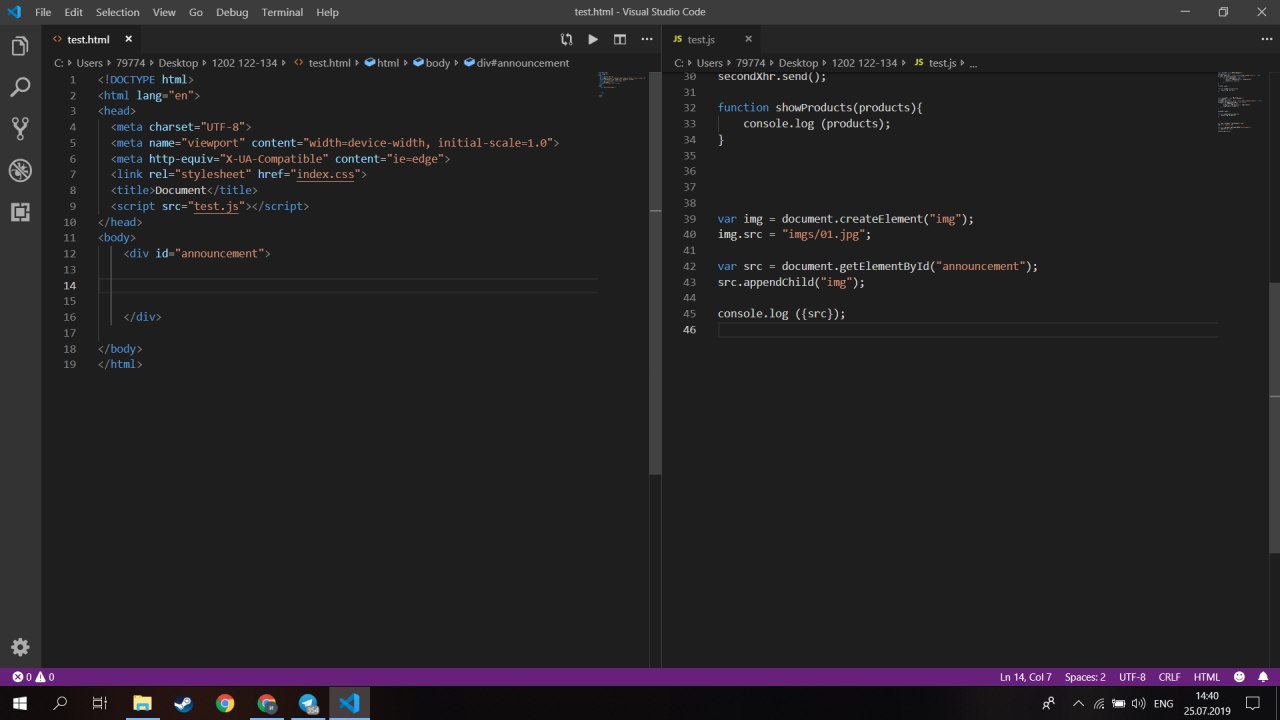Open Google Chrome from the taskbar

pyautogui.click(x=225, y=703)
